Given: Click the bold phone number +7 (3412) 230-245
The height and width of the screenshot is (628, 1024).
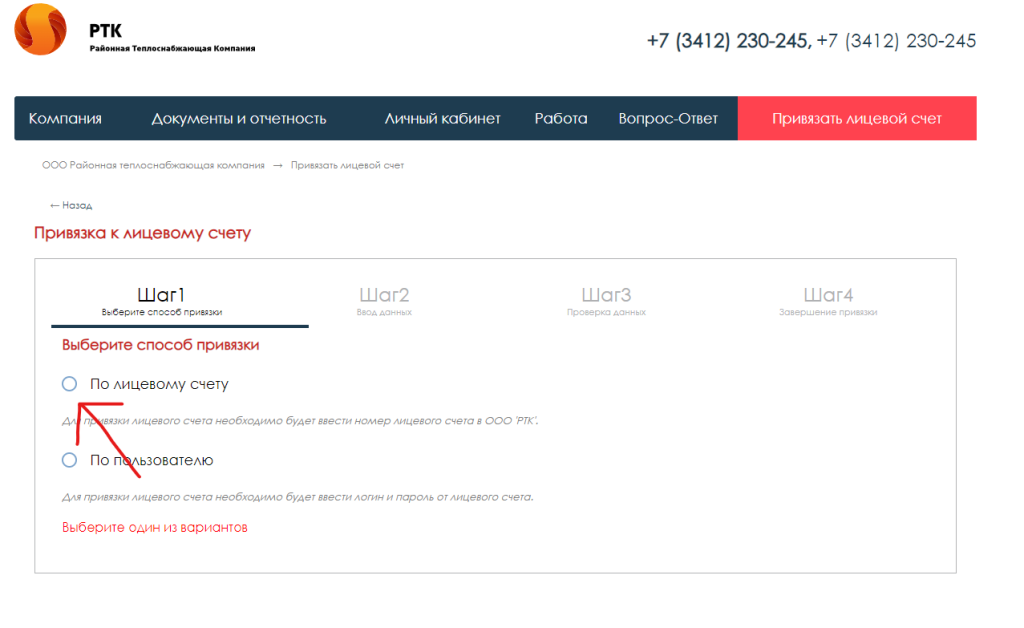Looking at the screenshot, I should point(728,41).
